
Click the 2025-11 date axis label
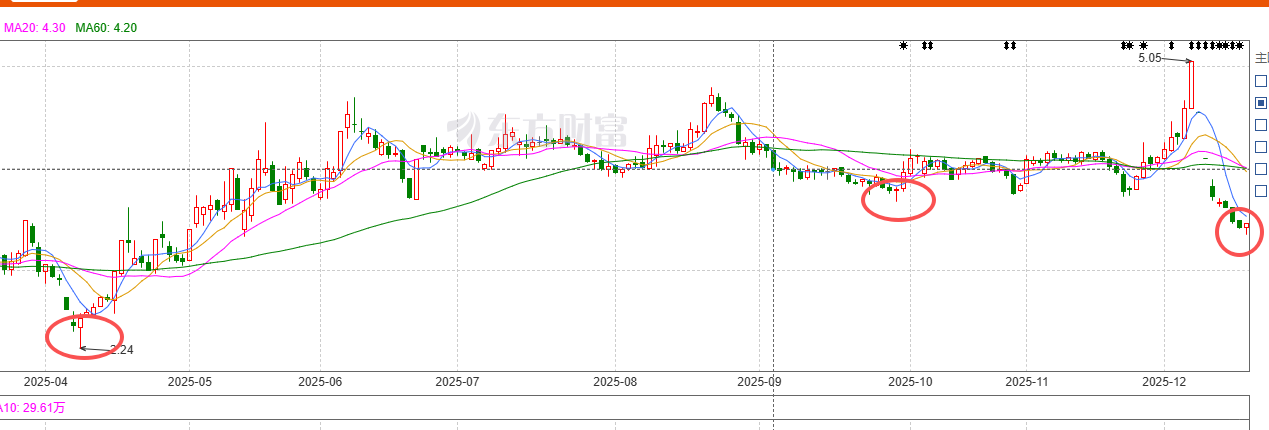point(1027,381)
